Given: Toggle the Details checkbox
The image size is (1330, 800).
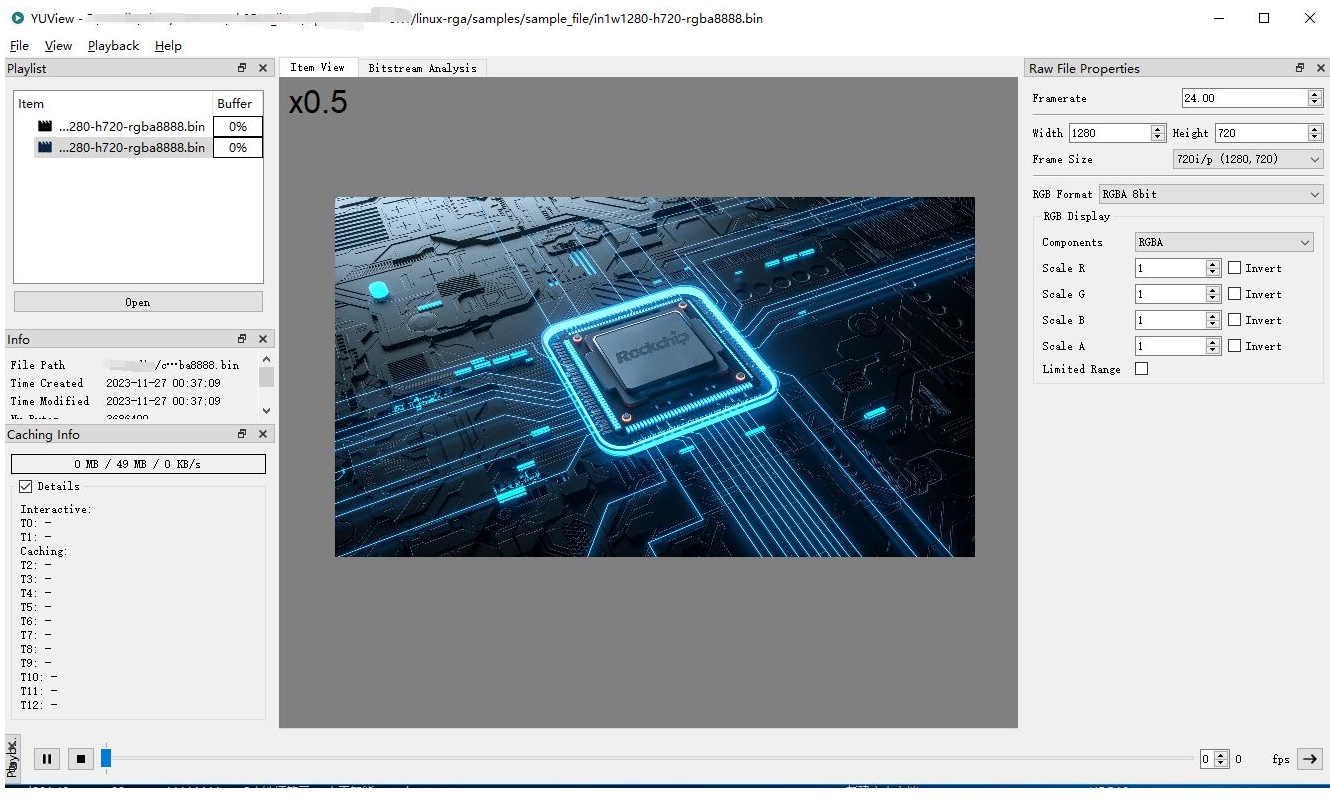Looking at the screenshot, I should click(x=26, y=486).
